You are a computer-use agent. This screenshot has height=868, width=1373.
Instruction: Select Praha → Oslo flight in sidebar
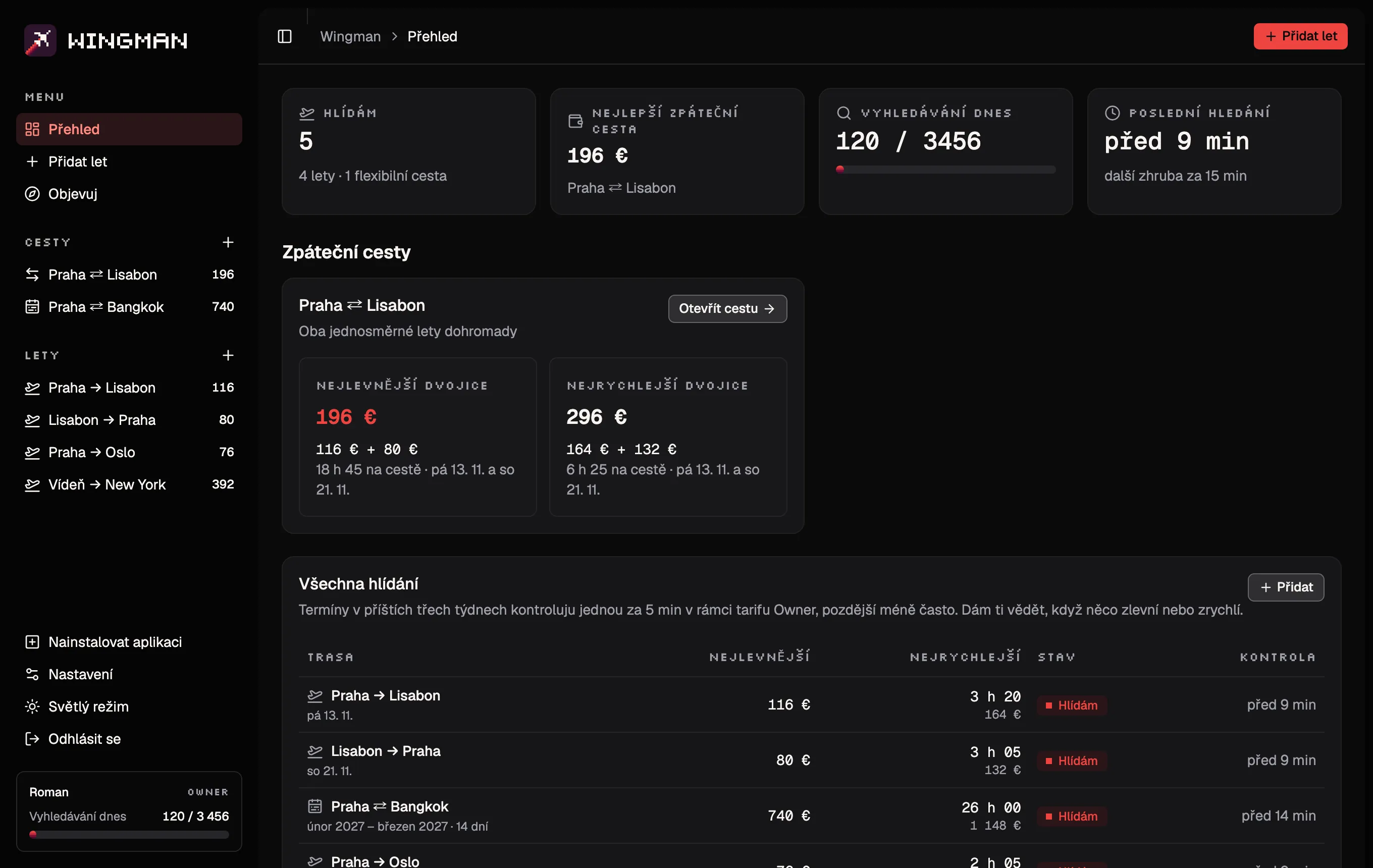[129, 452]
